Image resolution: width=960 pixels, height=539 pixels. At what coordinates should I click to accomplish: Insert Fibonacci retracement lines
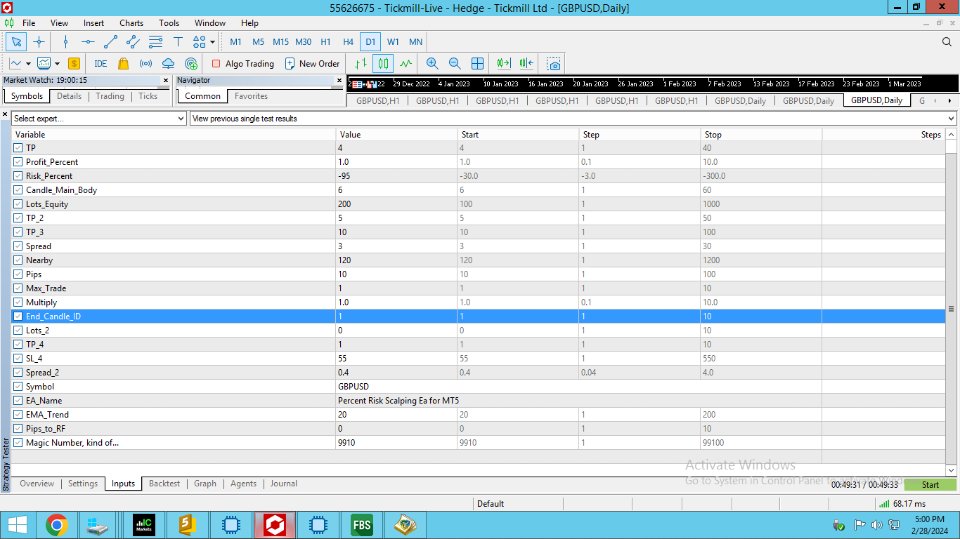(156, 42)
